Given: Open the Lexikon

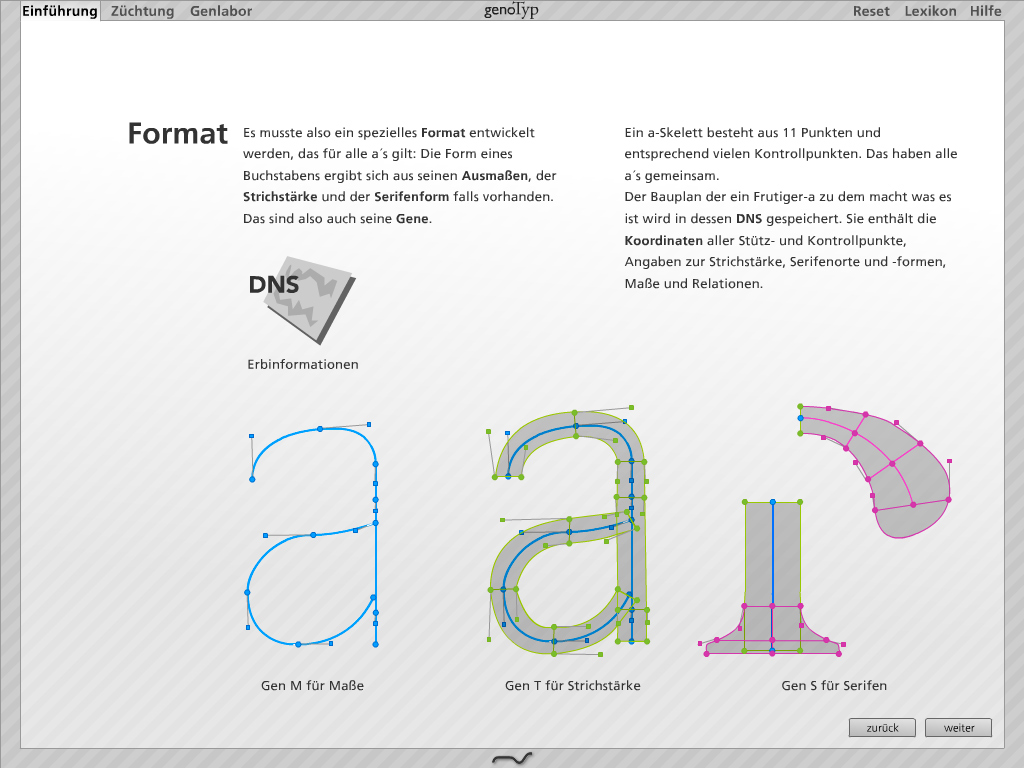Looking at the screenshot, I should (x=930, y=11).
